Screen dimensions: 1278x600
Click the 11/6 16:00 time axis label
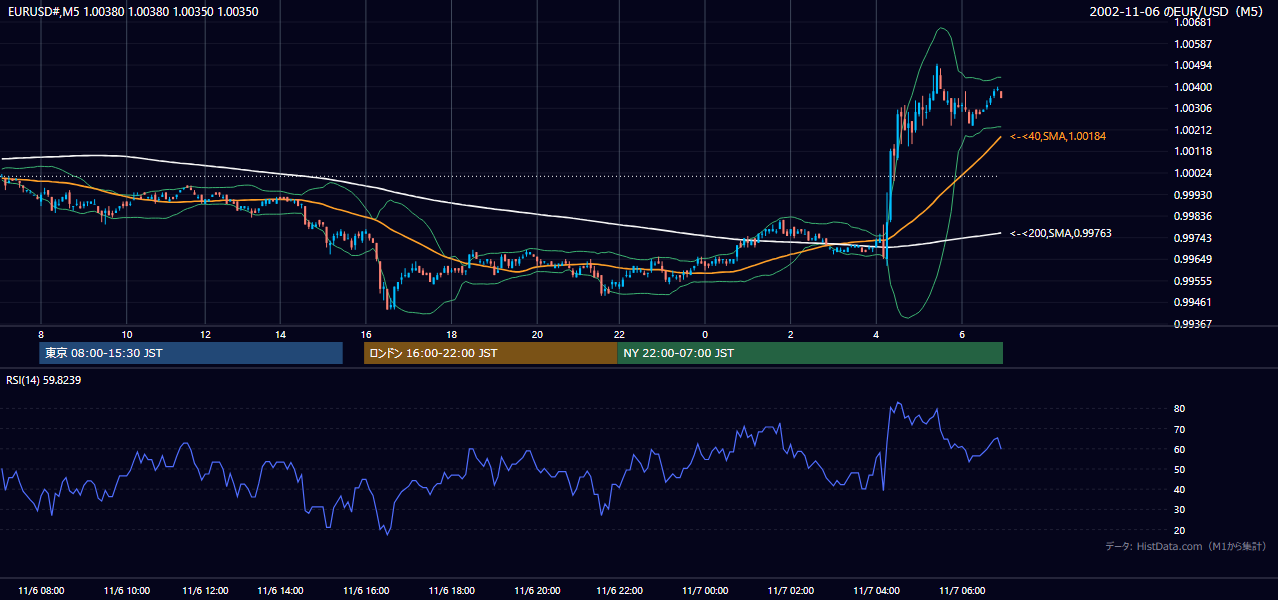(366, 591)
